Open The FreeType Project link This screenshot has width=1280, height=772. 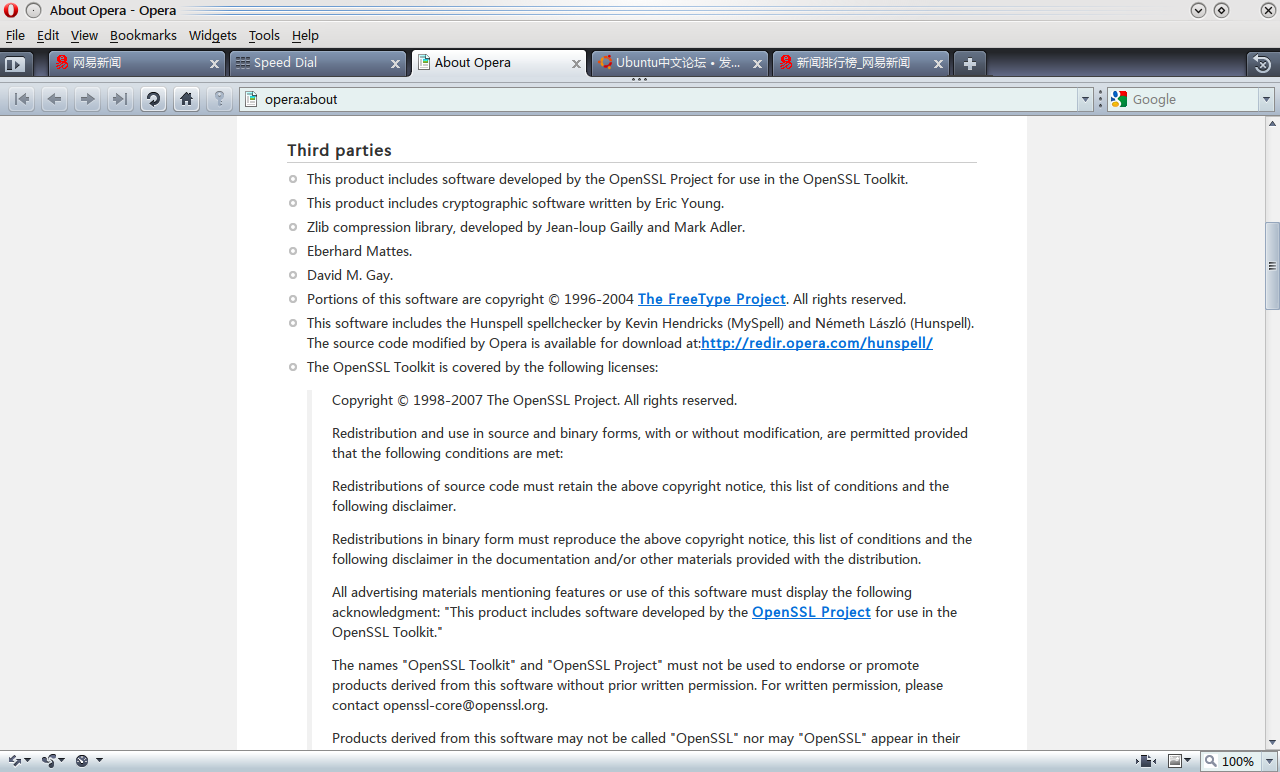pos(712,299)
